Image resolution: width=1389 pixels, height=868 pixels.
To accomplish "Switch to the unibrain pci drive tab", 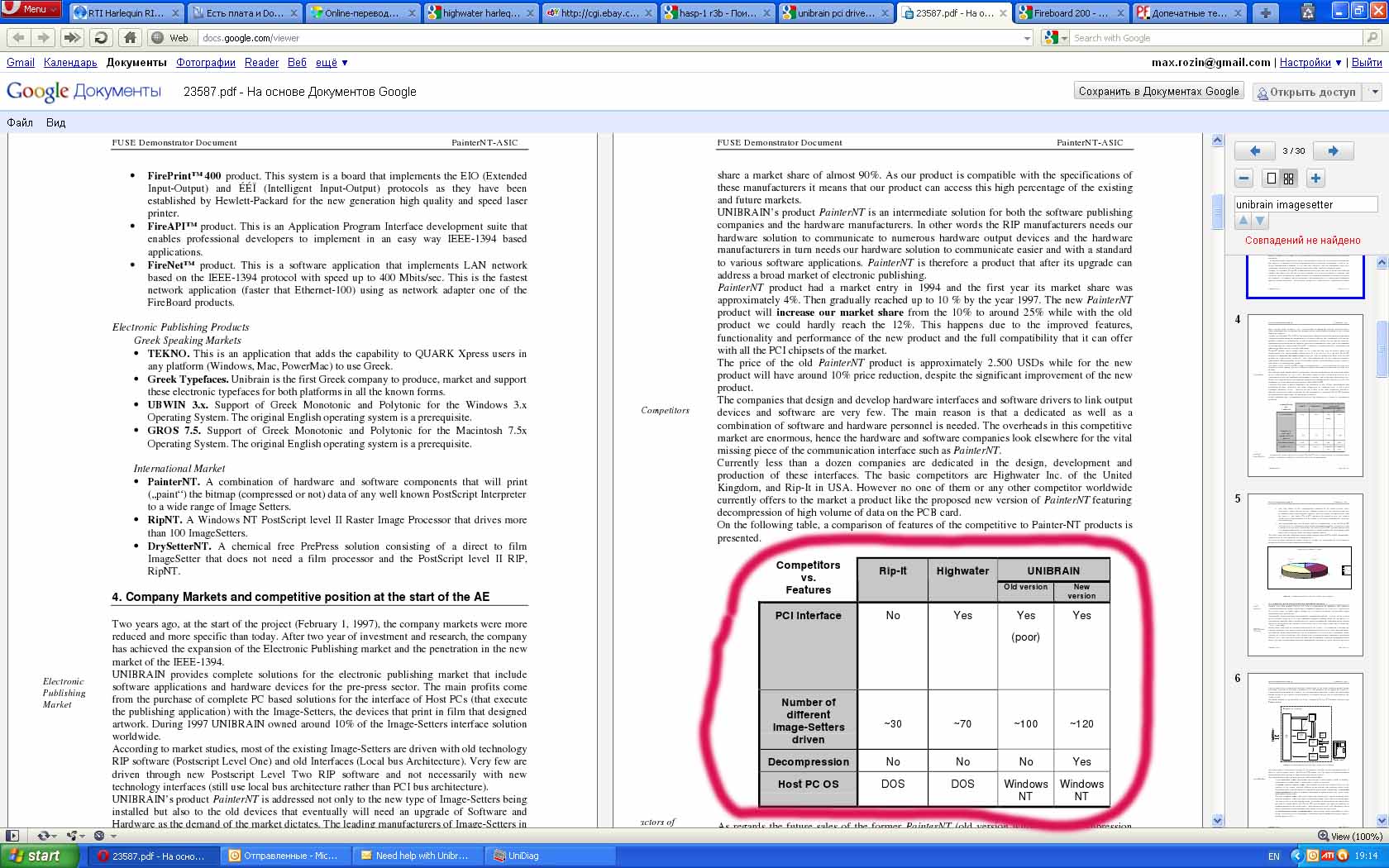I will [x=835, y=13].
